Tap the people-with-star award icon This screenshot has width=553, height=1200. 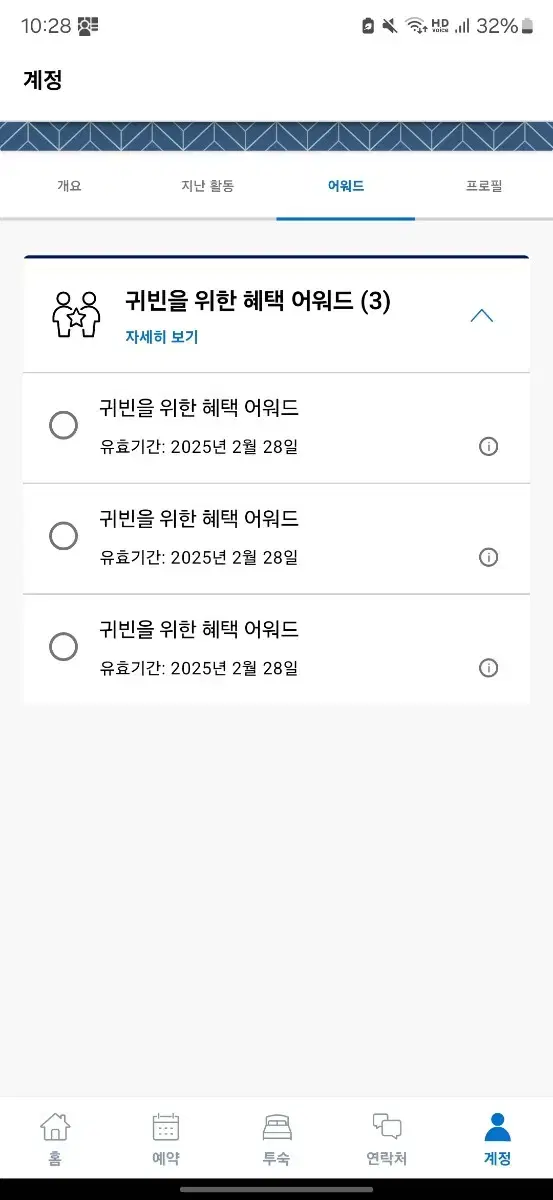tap(77, 315)
